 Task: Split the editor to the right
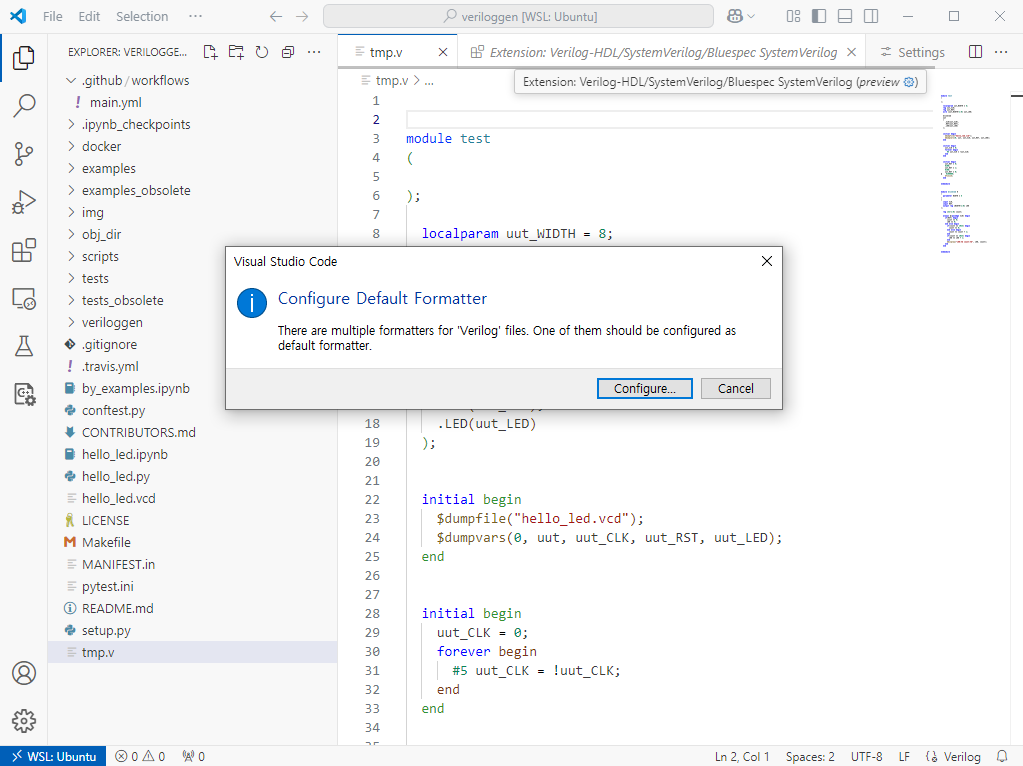click(975, 52)
